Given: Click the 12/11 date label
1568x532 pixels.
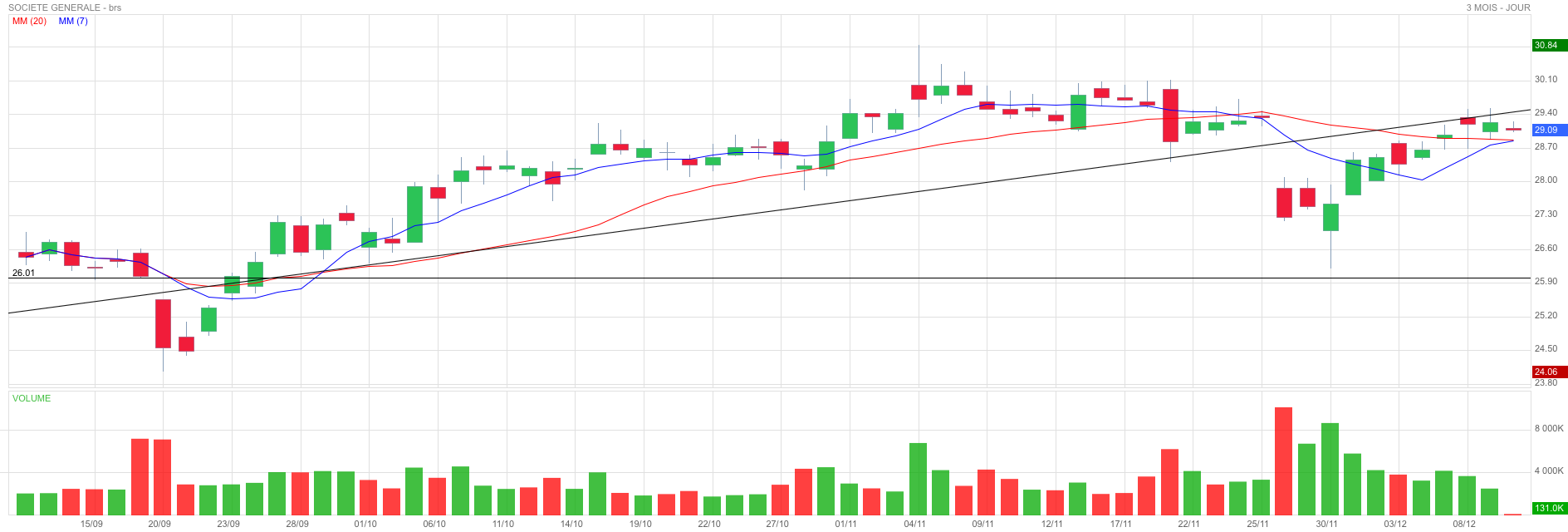Looking at the screenshot, I should [1052, 524].
